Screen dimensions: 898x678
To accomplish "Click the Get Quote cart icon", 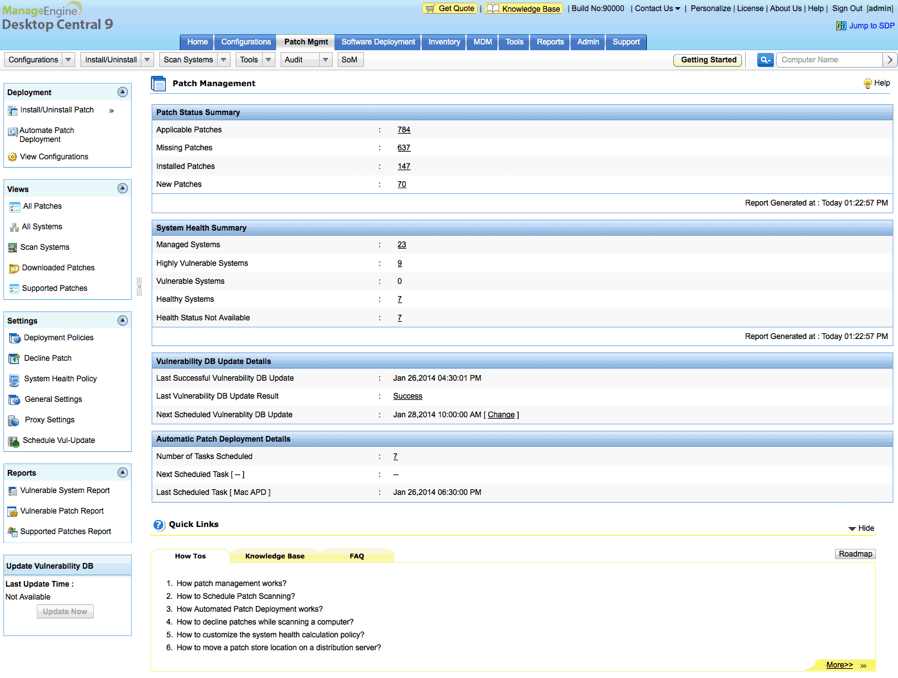I will (x=430, y=9).
